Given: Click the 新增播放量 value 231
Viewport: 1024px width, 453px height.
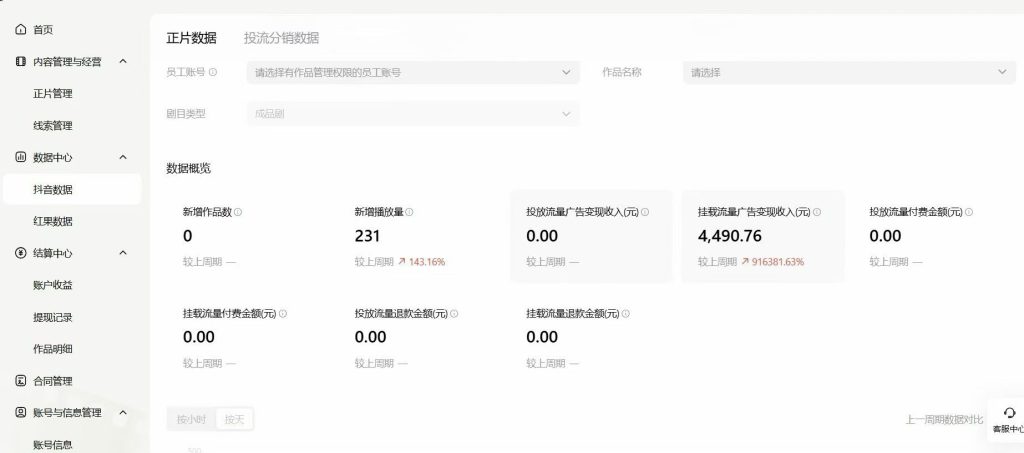Looking at the screenshot, I should 368,236.
